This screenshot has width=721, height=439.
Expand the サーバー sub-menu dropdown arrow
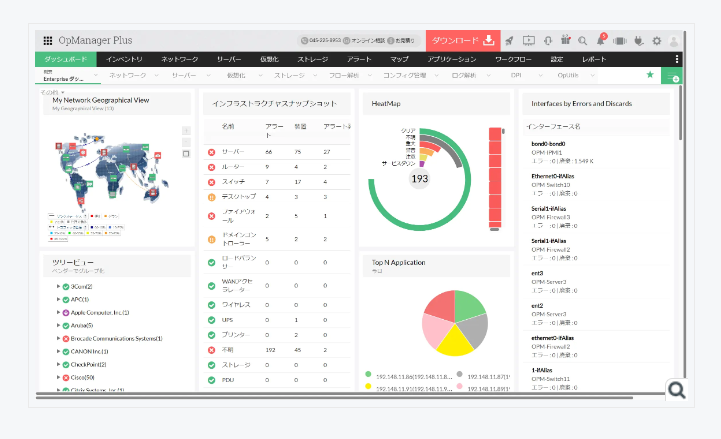pyautogui.click(x=208, y=75)
